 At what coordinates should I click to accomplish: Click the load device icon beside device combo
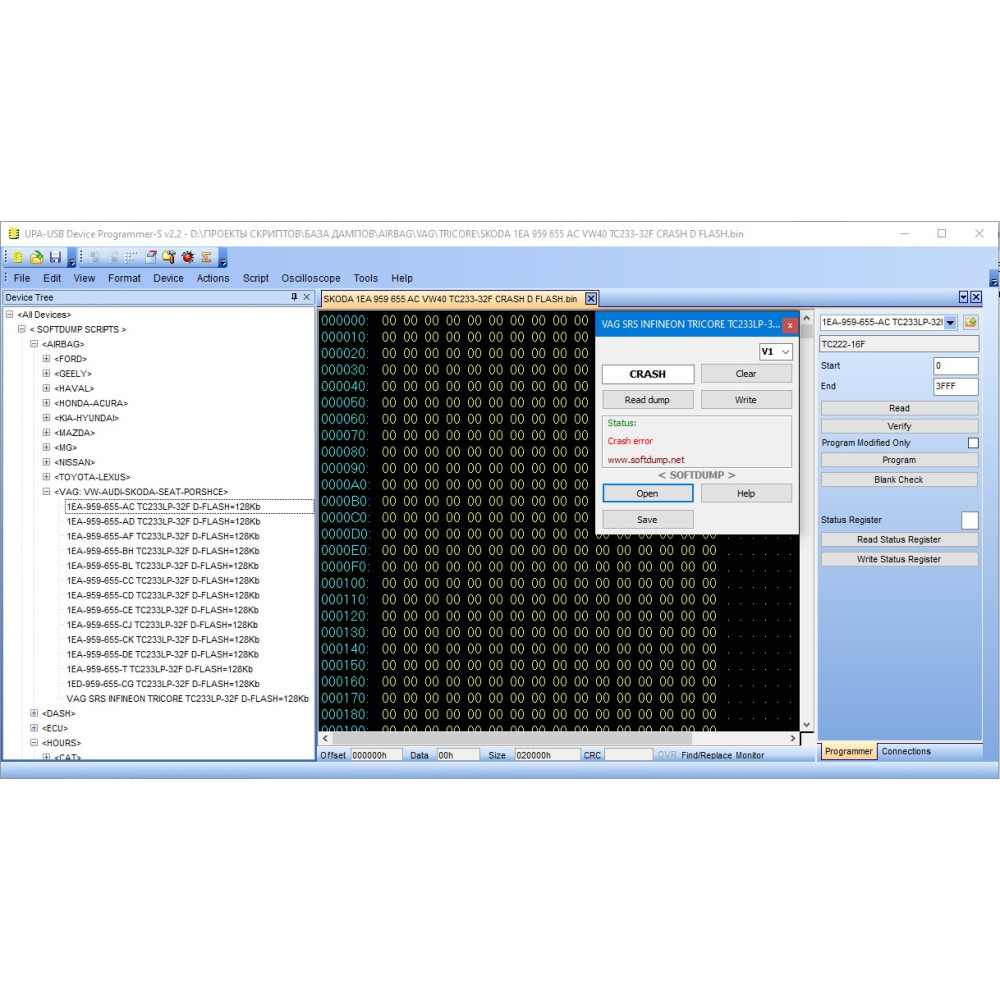(x=971, y=322)
